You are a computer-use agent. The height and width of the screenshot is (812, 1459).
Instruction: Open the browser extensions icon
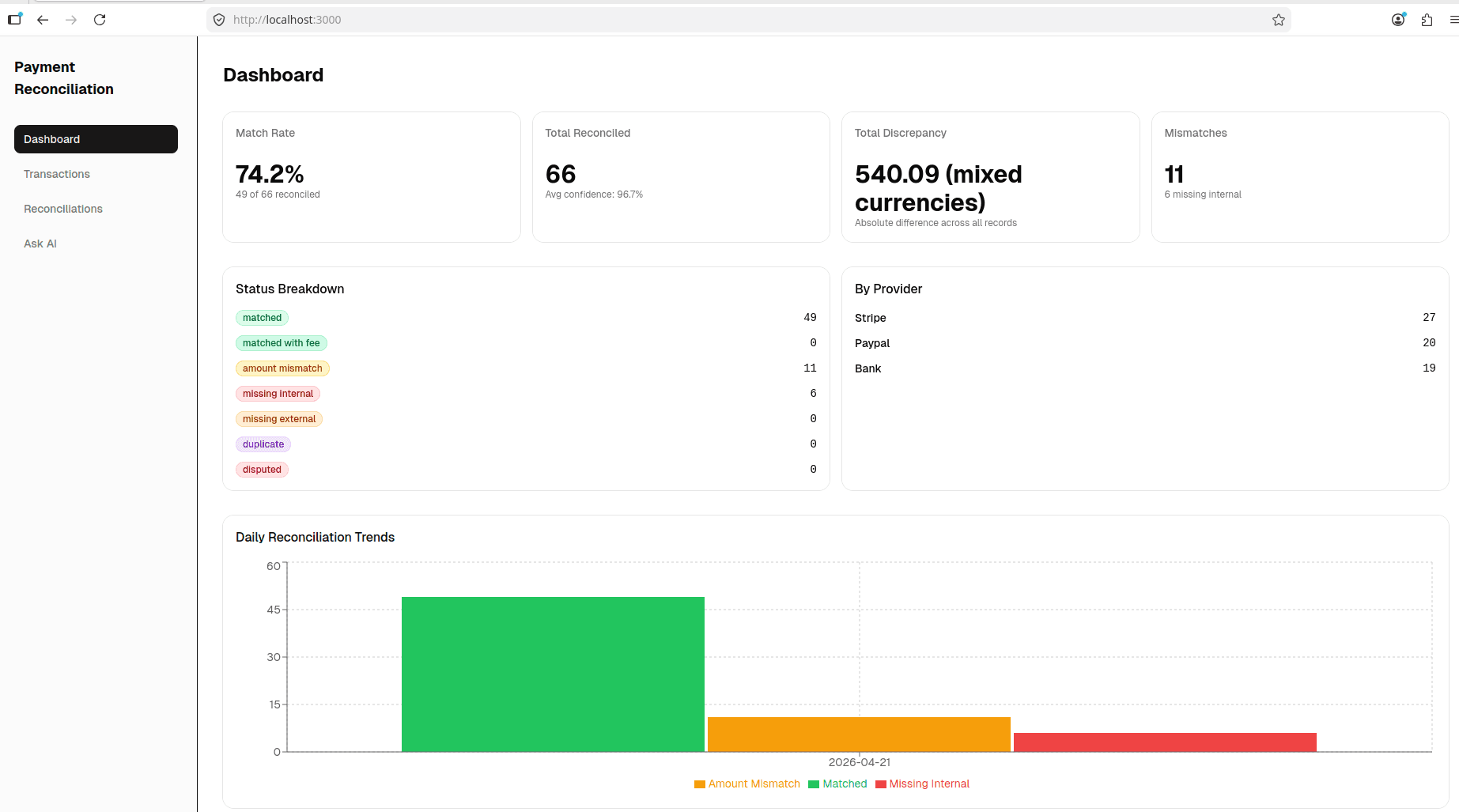pyautogui.click(x=1427, y=20)
